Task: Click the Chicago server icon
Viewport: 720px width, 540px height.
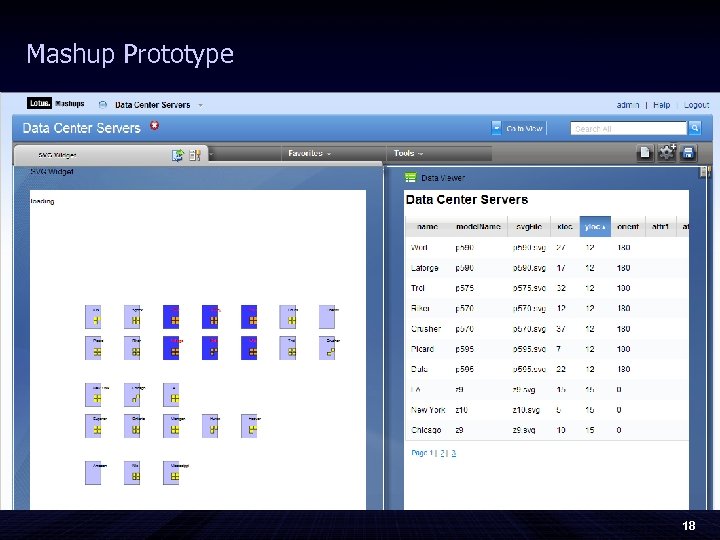Action: tap(132, 394)
